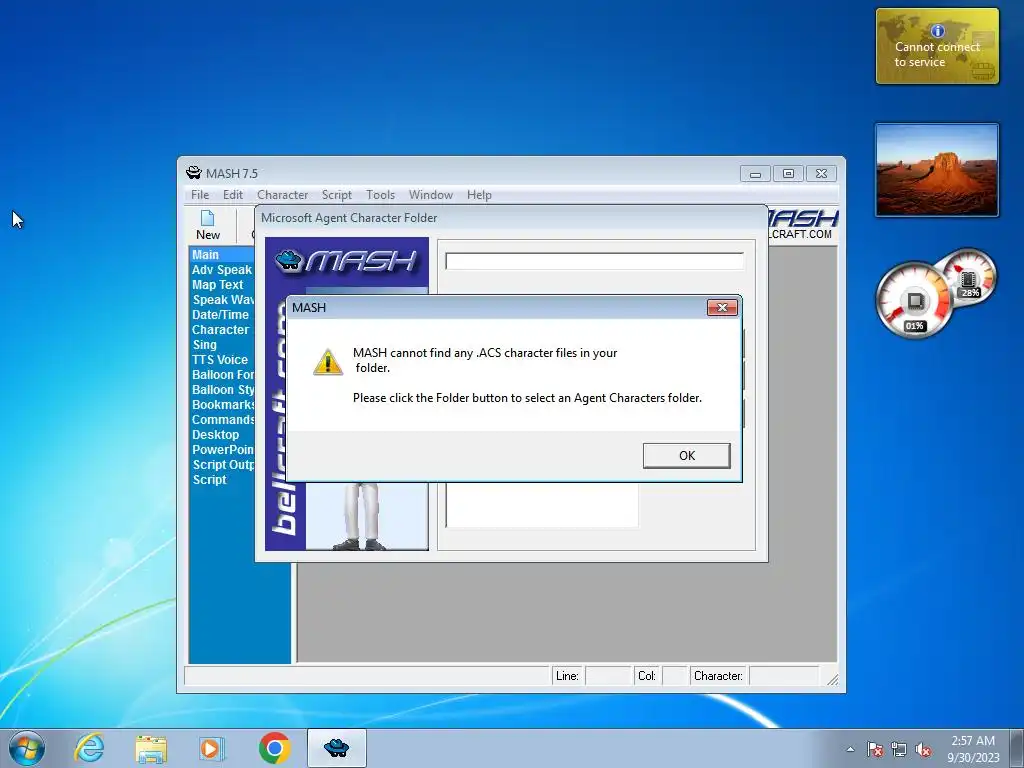Screen dimensions: 1024x768
Task: Select Commands in the sidebar
Action: pyautogui.click(x=222, y=420)
